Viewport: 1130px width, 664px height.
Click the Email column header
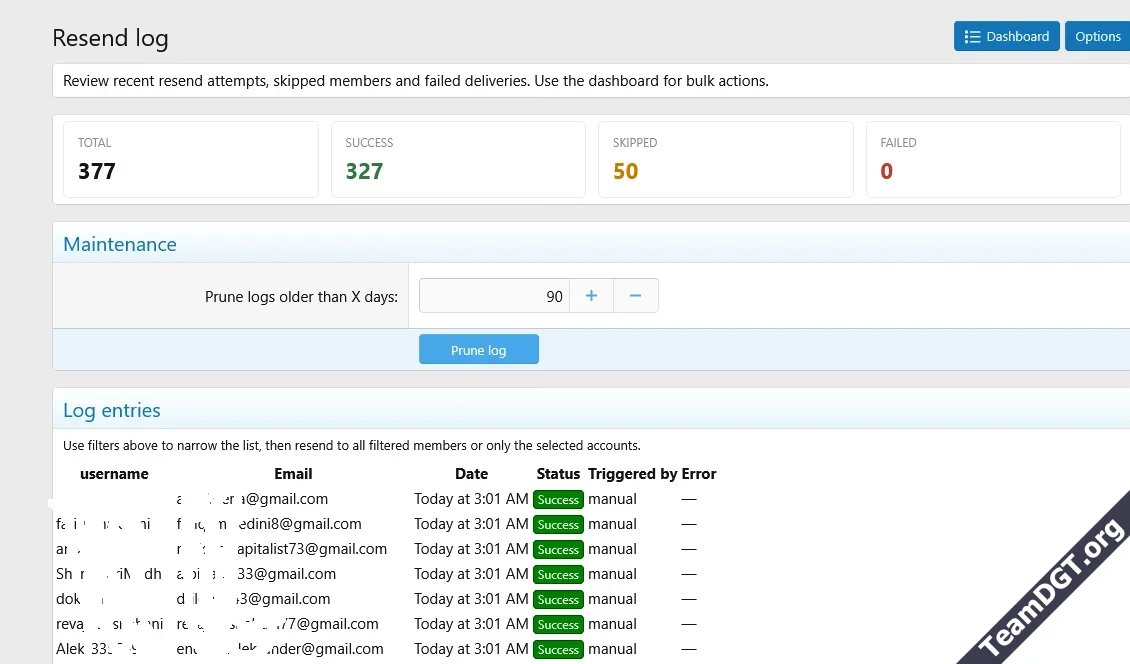(x=293, y=474)
